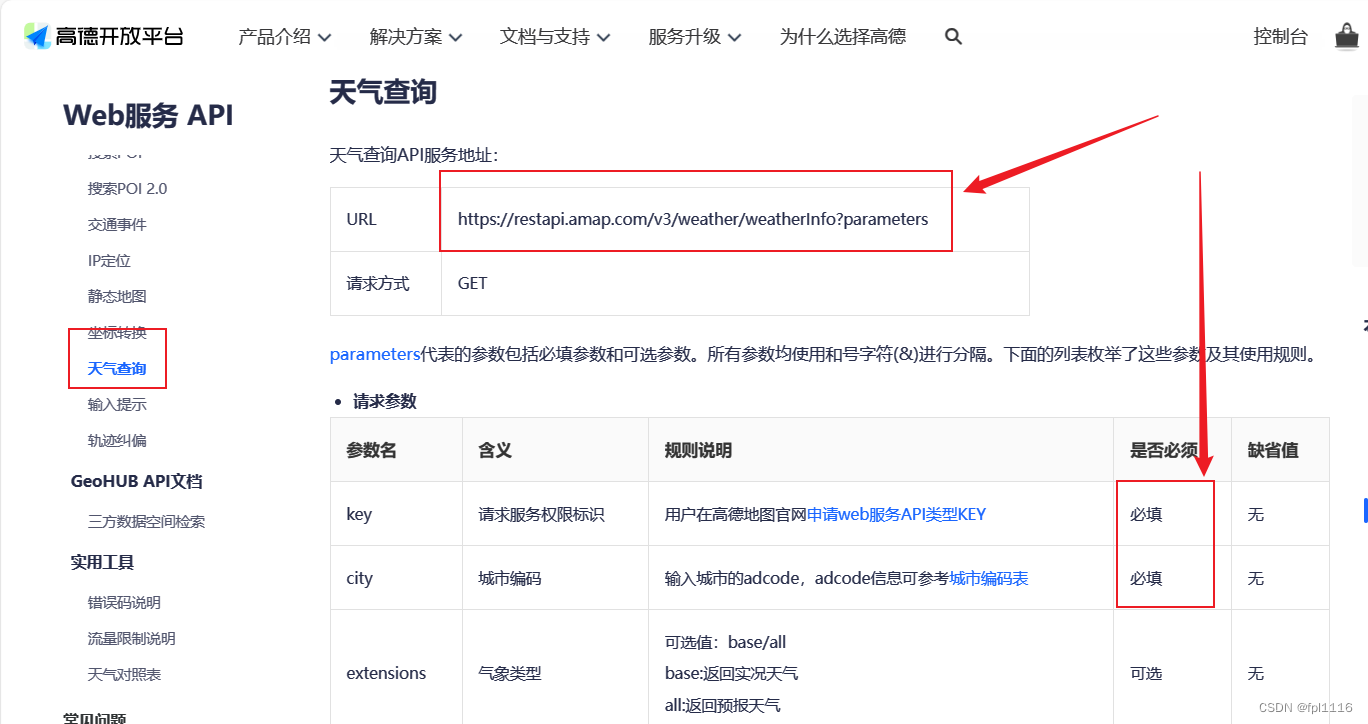
Task: Click the blue parameters link text
Action: [x=375, y=354]
